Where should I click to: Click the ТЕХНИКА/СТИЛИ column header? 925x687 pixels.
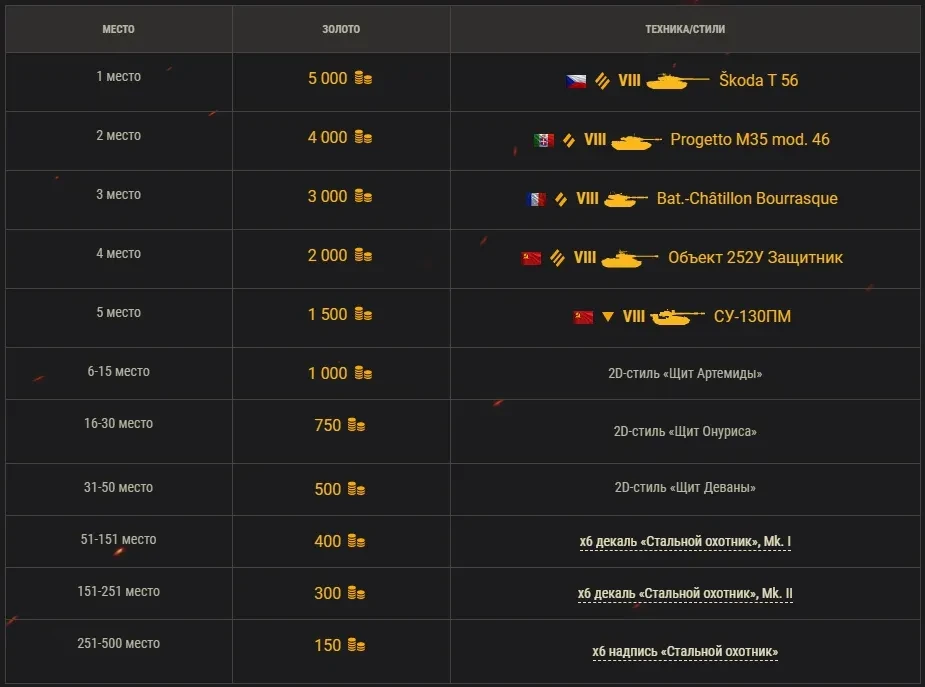685,29
